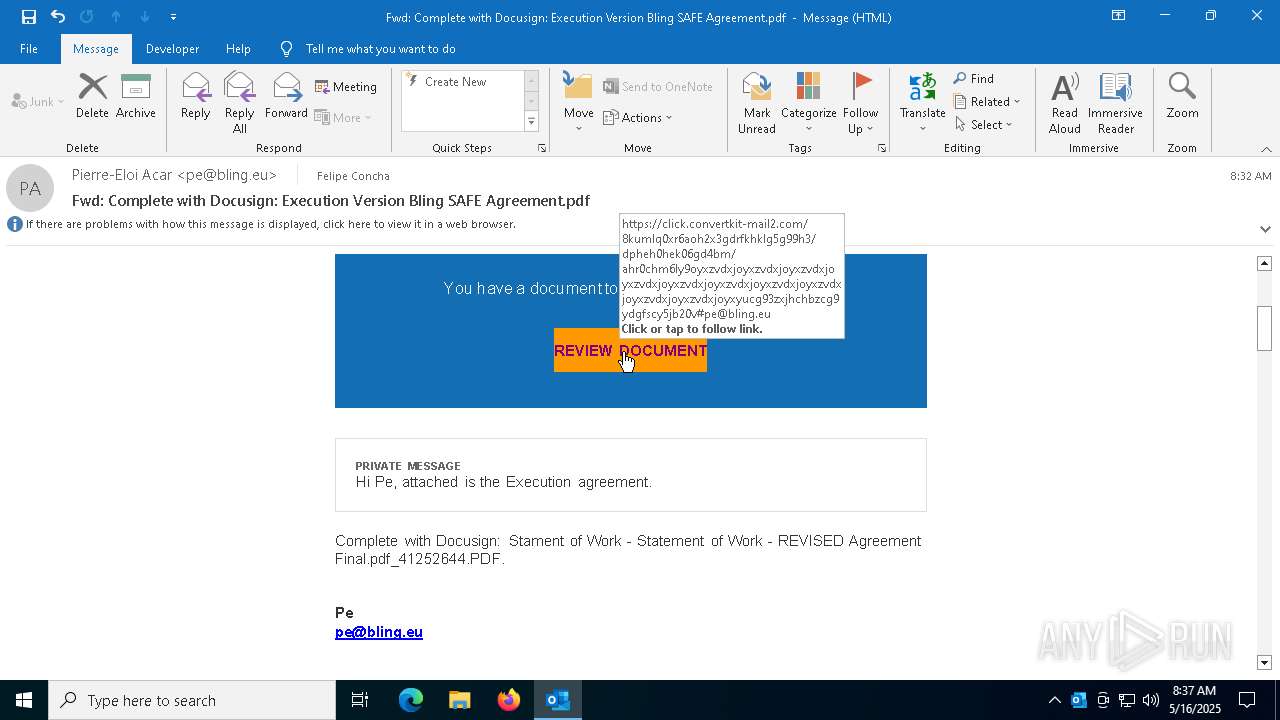Collapse the ribbon with the chevron
The height and width of the screenshot is (720, 1280).
click(x=1266, y=149)
